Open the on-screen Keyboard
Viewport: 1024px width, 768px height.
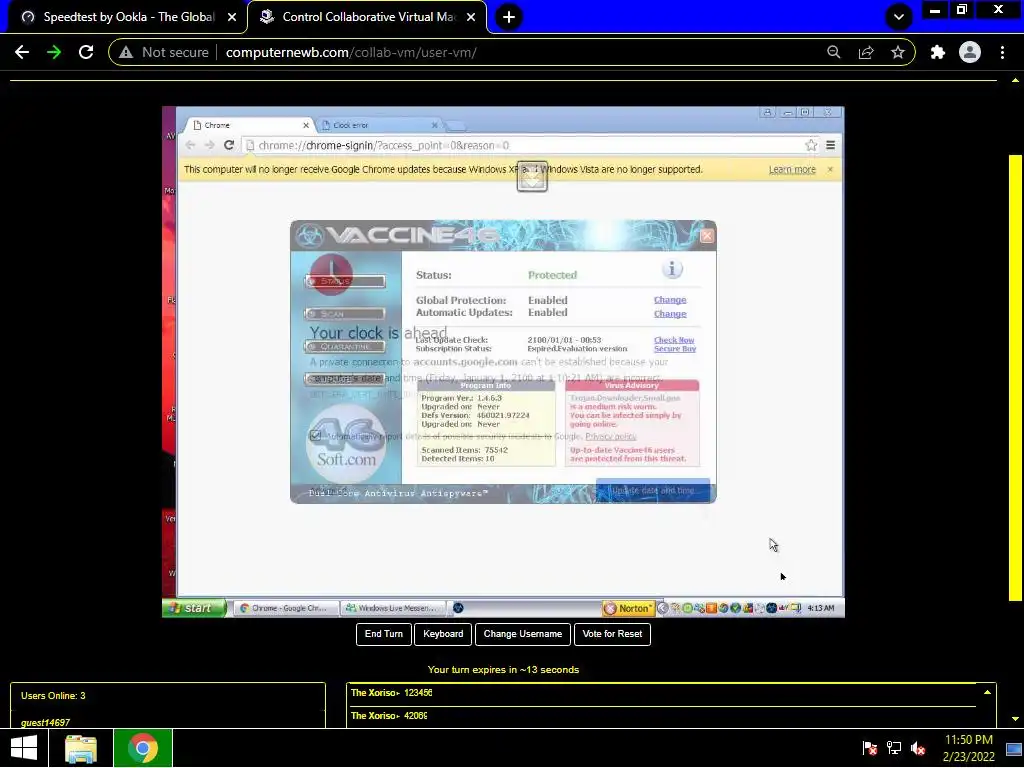click(443, 634)
